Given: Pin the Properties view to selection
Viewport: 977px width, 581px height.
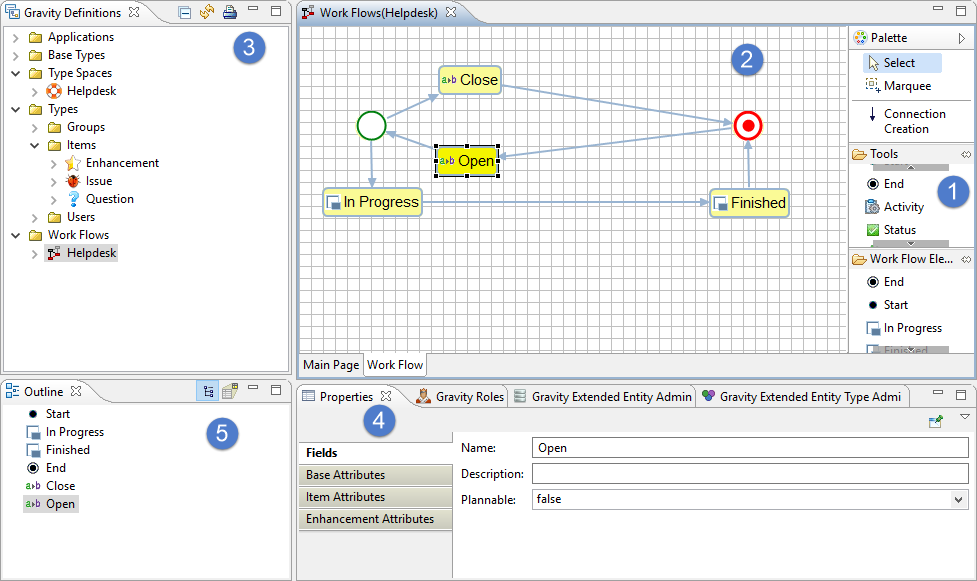Looking at the screenshot, I should coord(936,422).
